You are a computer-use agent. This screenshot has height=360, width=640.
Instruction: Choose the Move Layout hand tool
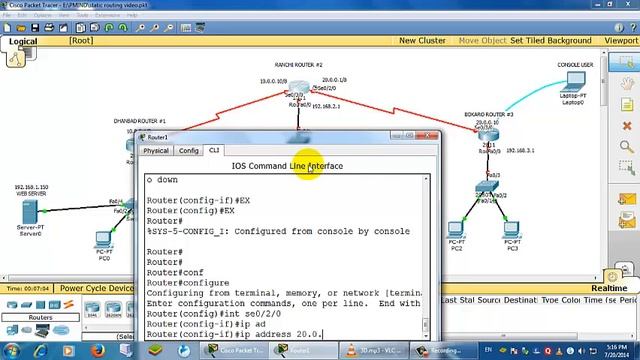tap(627, 84)
